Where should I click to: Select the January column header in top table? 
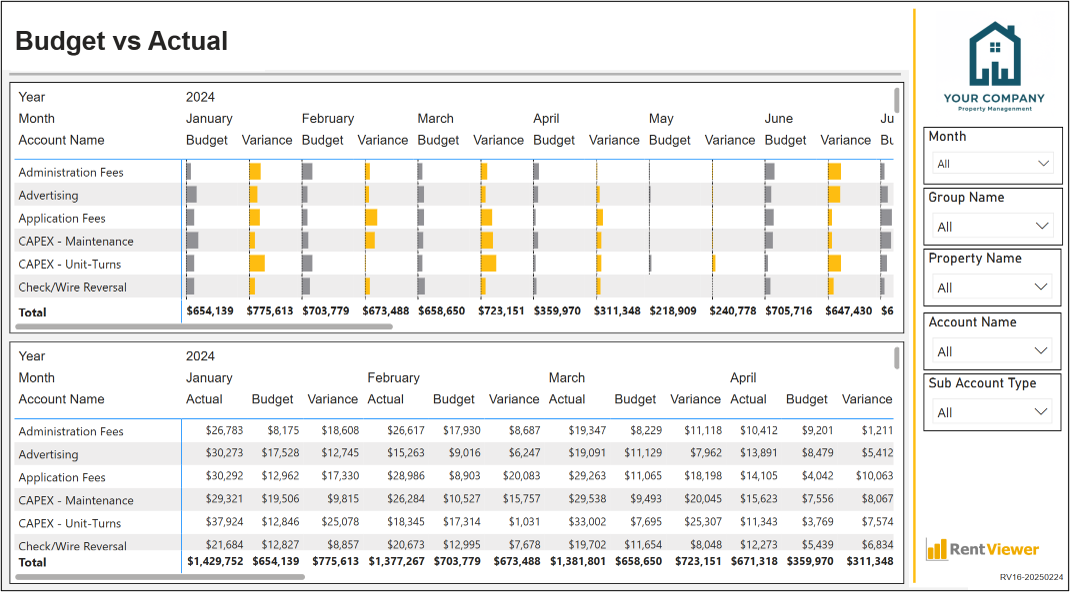pyautogui.click(x=209, y=119)
